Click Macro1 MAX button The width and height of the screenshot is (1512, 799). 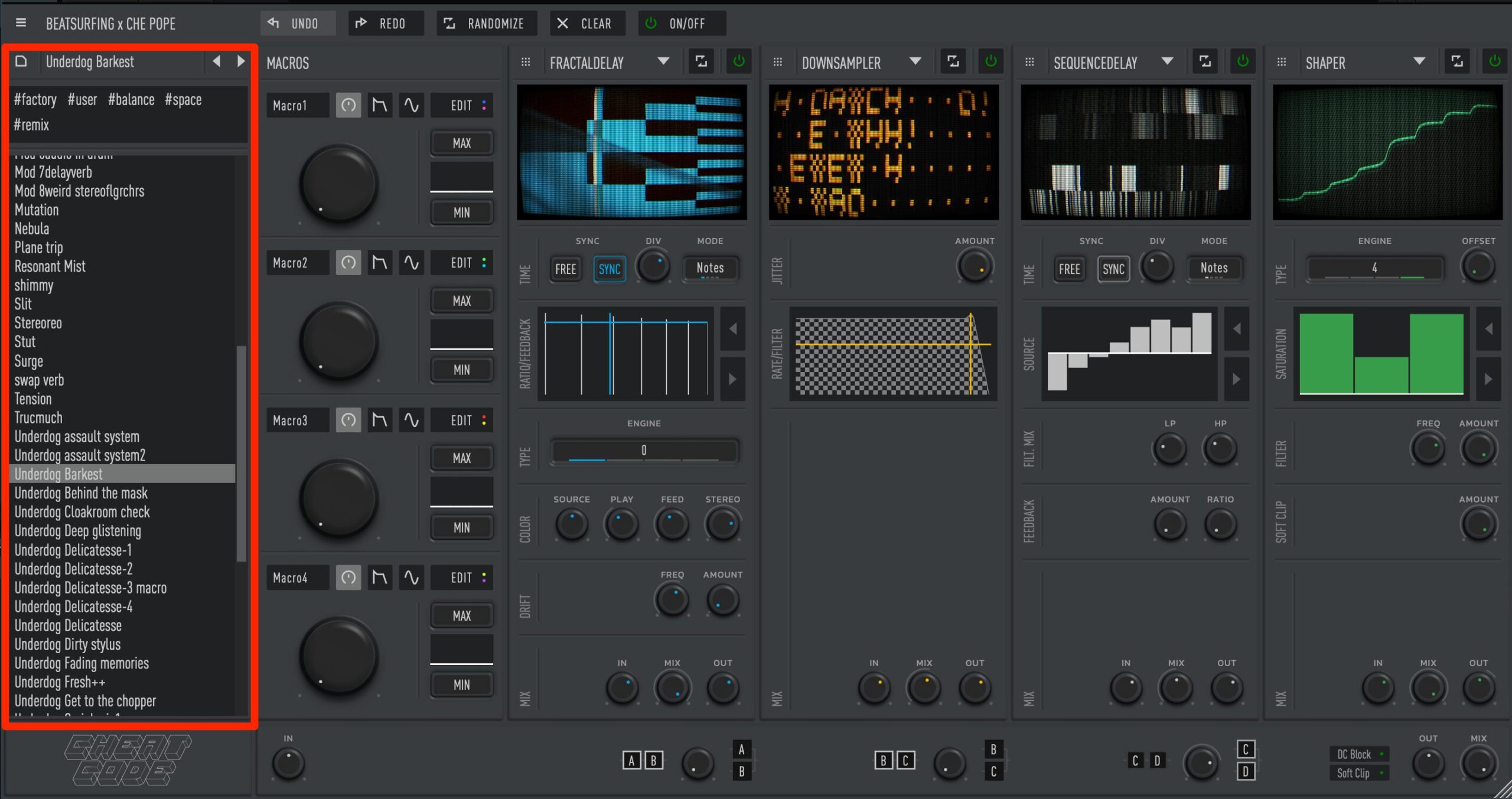(462, 143)
